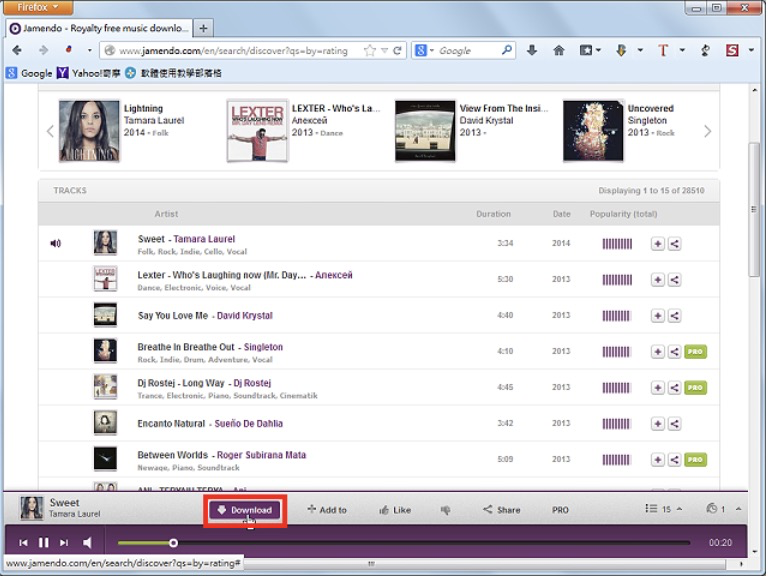768x578 pixels.
Task: Bookmark this page with the star icon
Action: pyautogui.click(x=370, y=50)
